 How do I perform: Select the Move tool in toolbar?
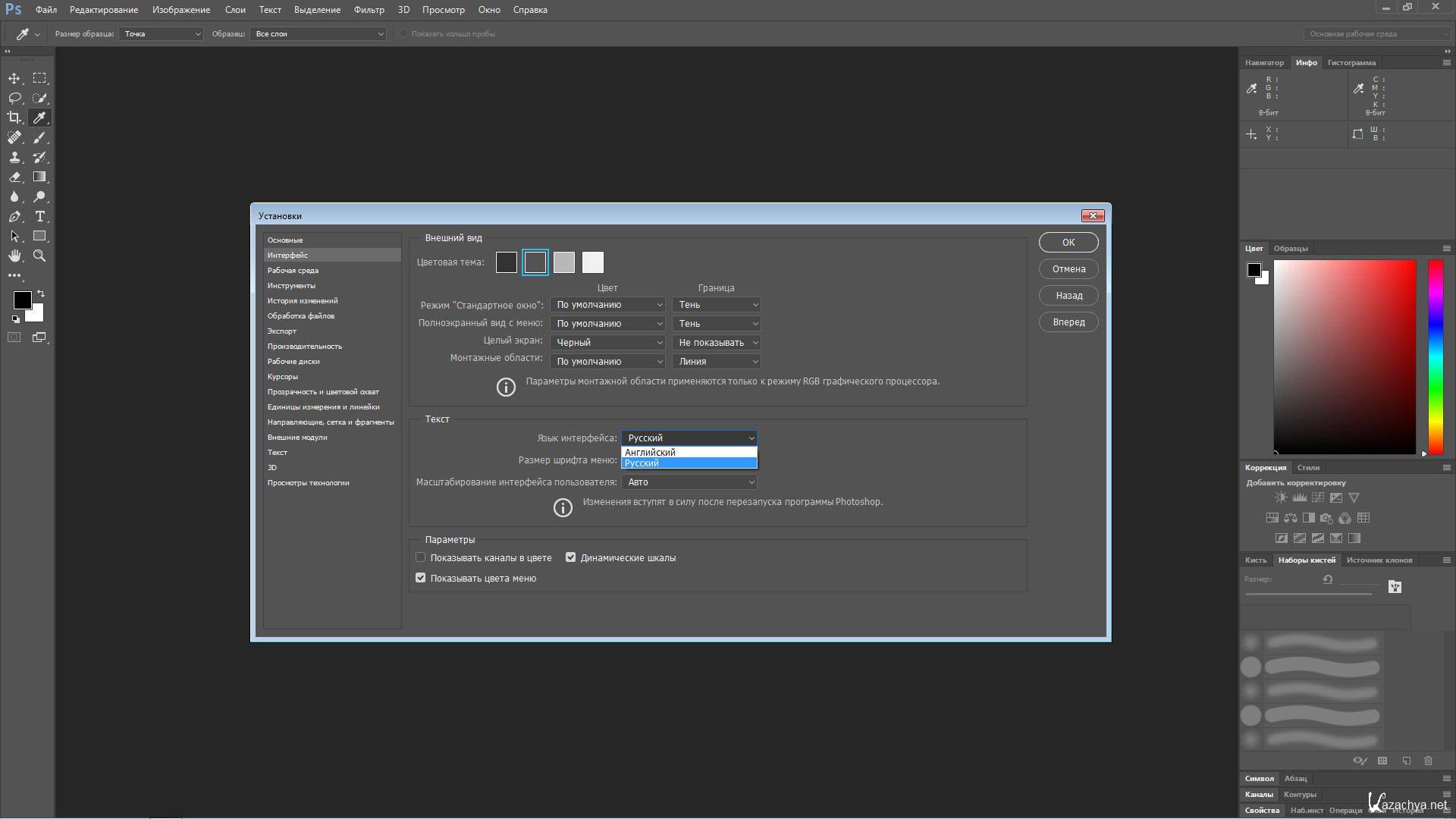coord(14,77)
